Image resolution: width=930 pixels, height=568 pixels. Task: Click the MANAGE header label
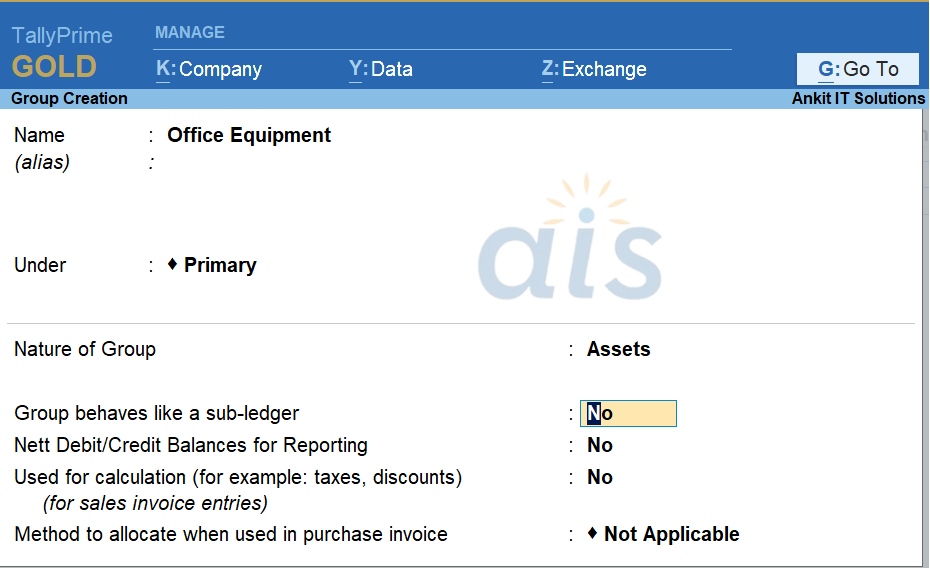click(x=190, y=32)
